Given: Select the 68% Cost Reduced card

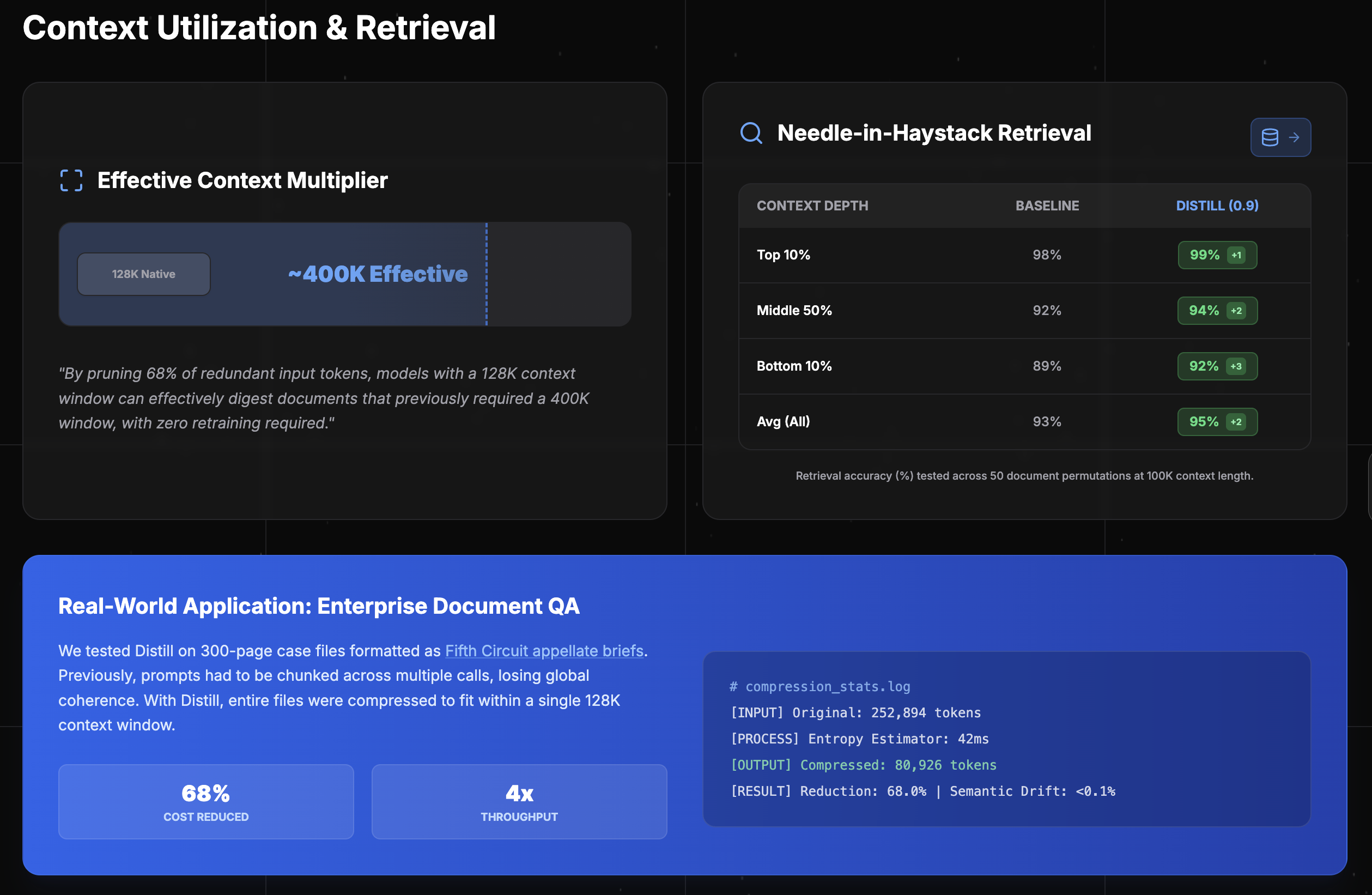Looking at the screenshot, I should [206, 801].
